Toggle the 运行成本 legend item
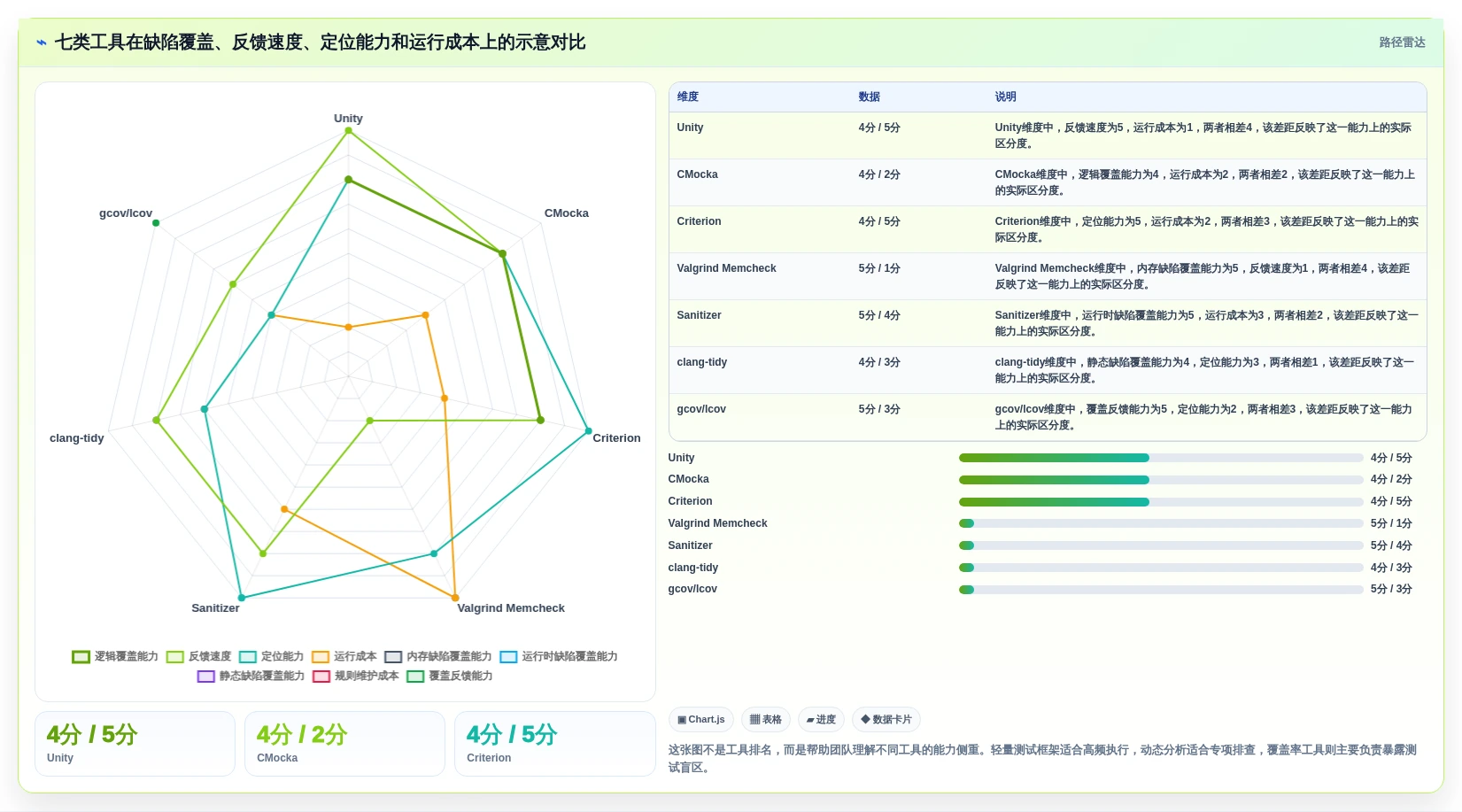The image size is (1462, 812). pos(344,656)
